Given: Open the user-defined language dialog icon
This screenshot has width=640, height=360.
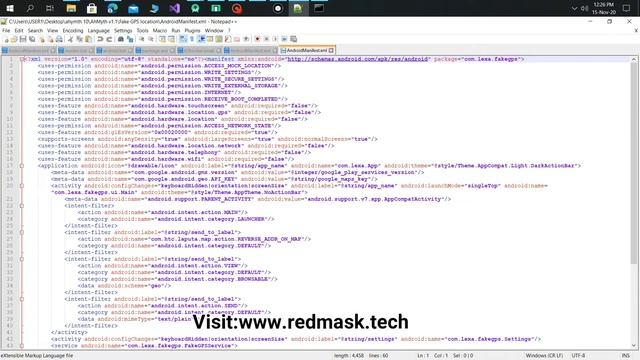Looking at the screenshot, I should [210, 39].
